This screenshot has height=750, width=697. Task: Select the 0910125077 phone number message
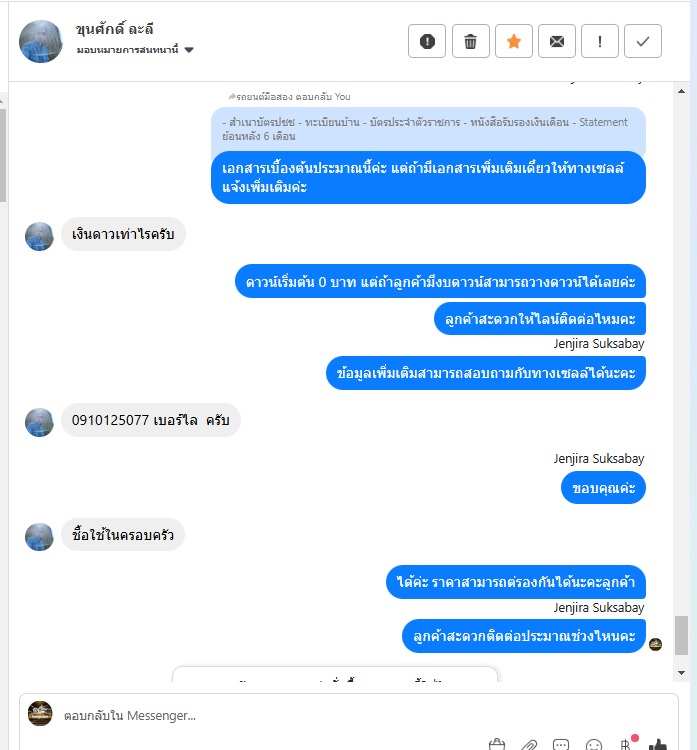pos(151,420)
